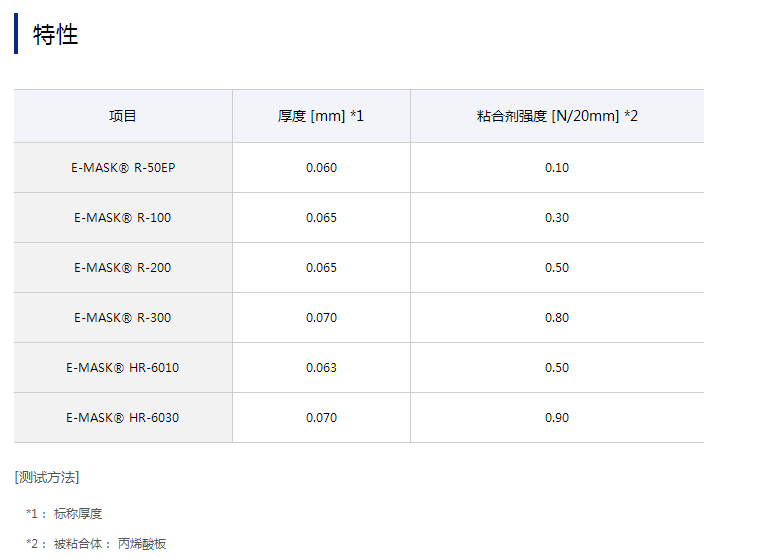760x559 pixels.
Task: Select the 0.30 adhesive strength value
Action: 557,217
